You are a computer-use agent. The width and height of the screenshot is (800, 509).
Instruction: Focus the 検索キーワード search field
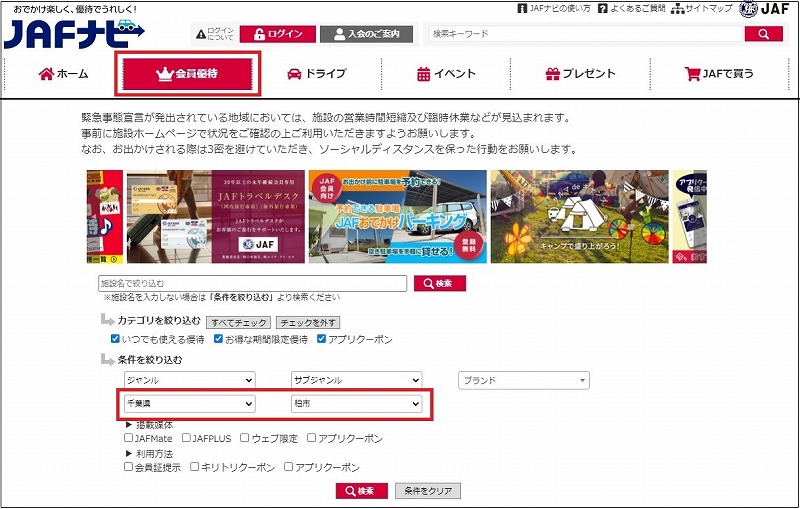[x=585, y=34]
